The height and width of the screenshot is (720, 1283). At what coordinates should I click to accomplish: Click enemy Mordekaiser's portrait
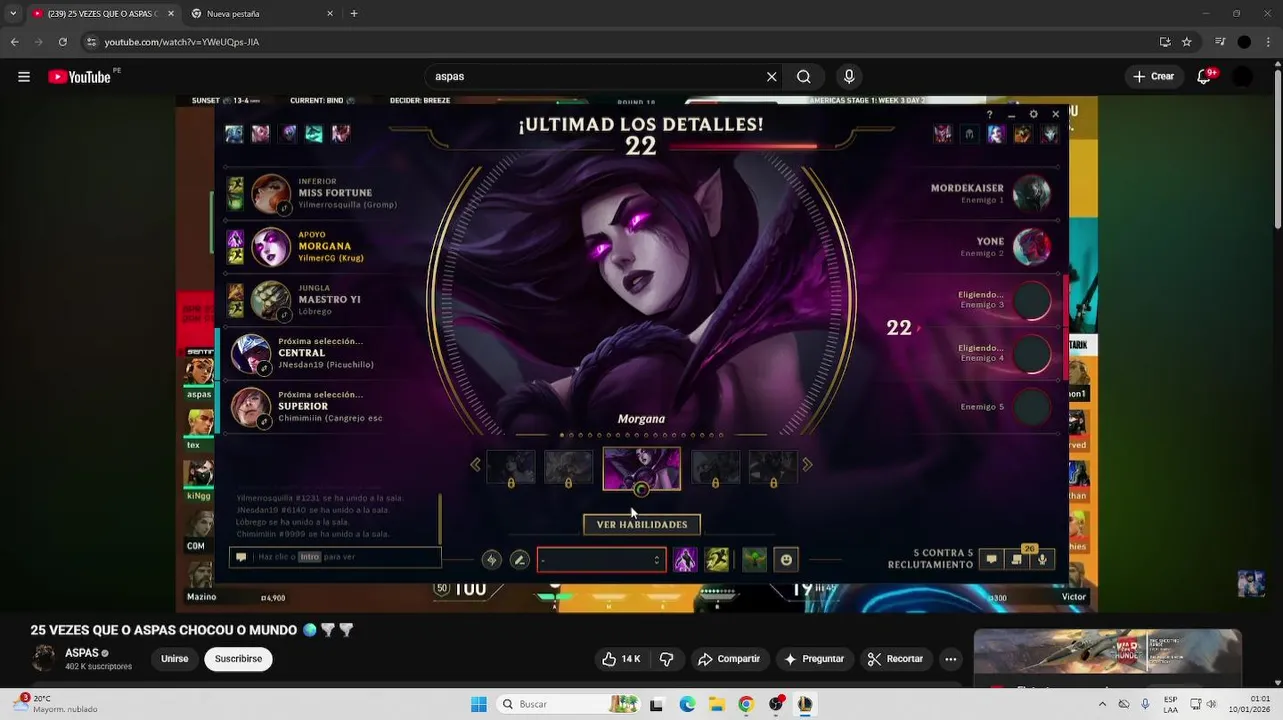point(1032,193)
